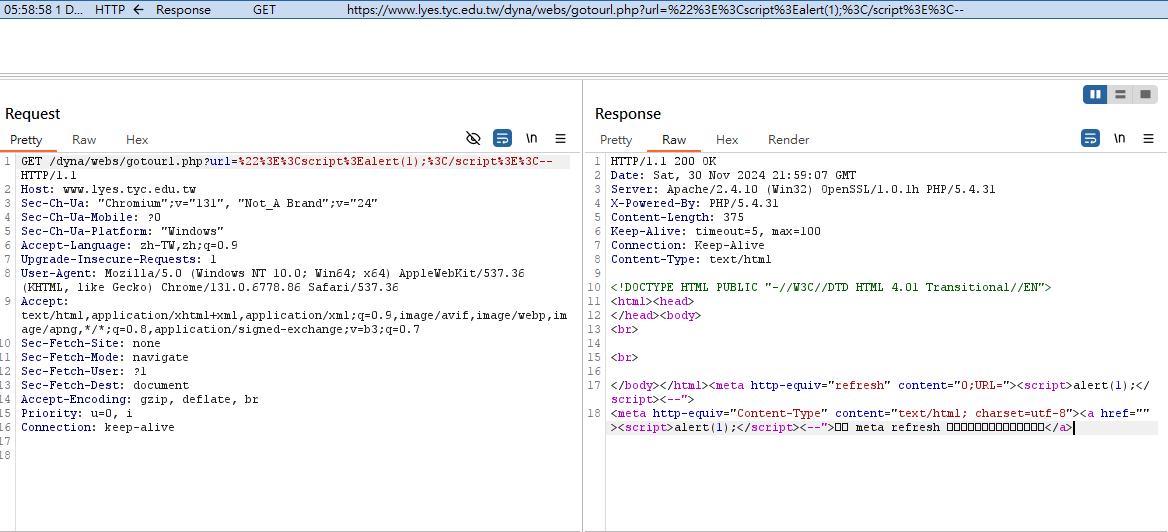Screen dimensions: 1168x532
Task: Switch Response view to Hex tab
Action: [x=727, y=140]
